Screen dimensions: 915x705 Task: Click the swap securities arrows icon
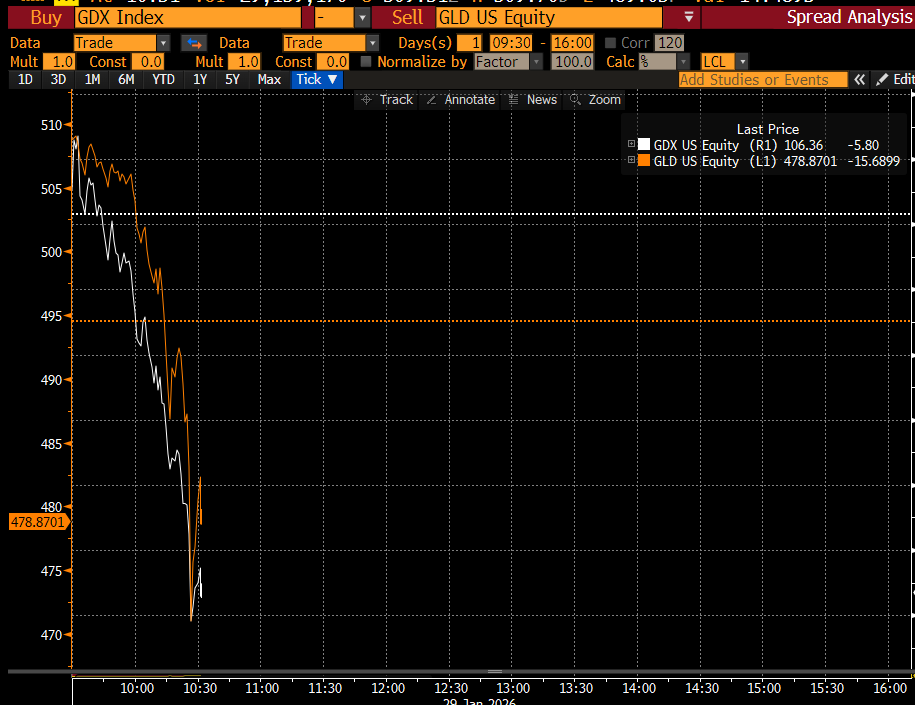tap(194, 43)
